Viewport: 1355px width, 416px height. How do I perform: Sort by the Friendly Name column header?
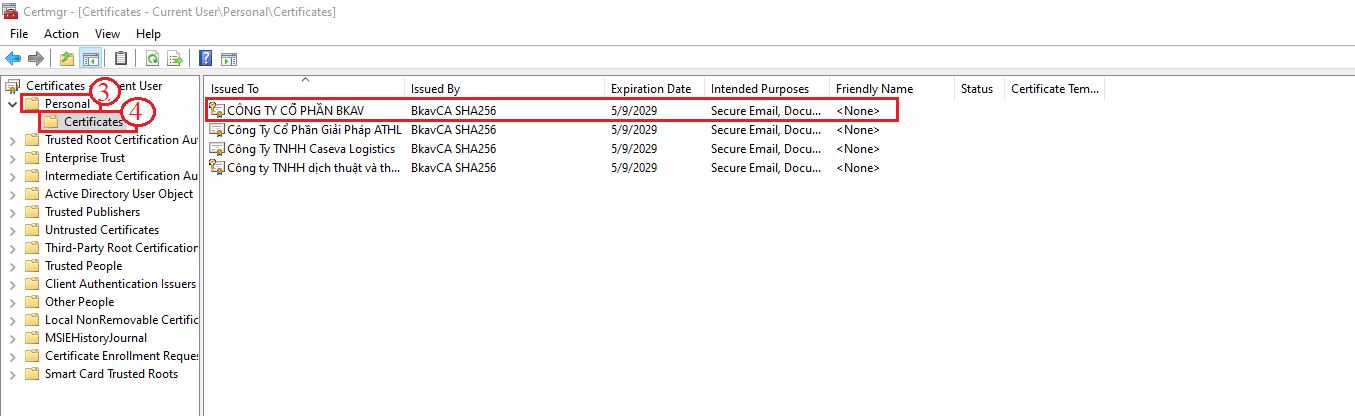(x=892, y=89)
